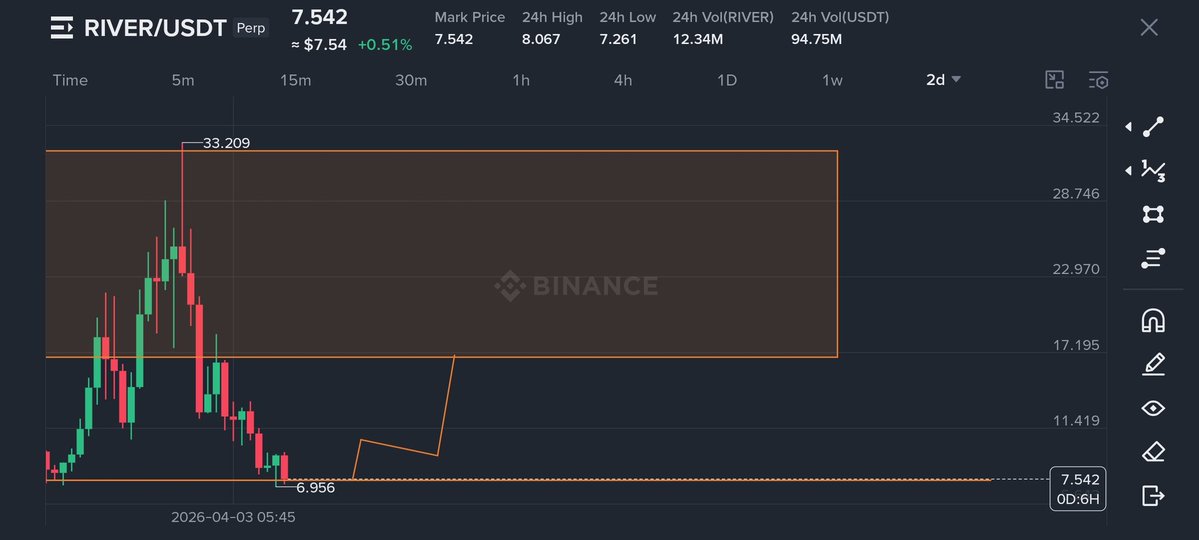The image size is (1199, 540).
Task: Select the eraser tool
Action: point(1153,451)
